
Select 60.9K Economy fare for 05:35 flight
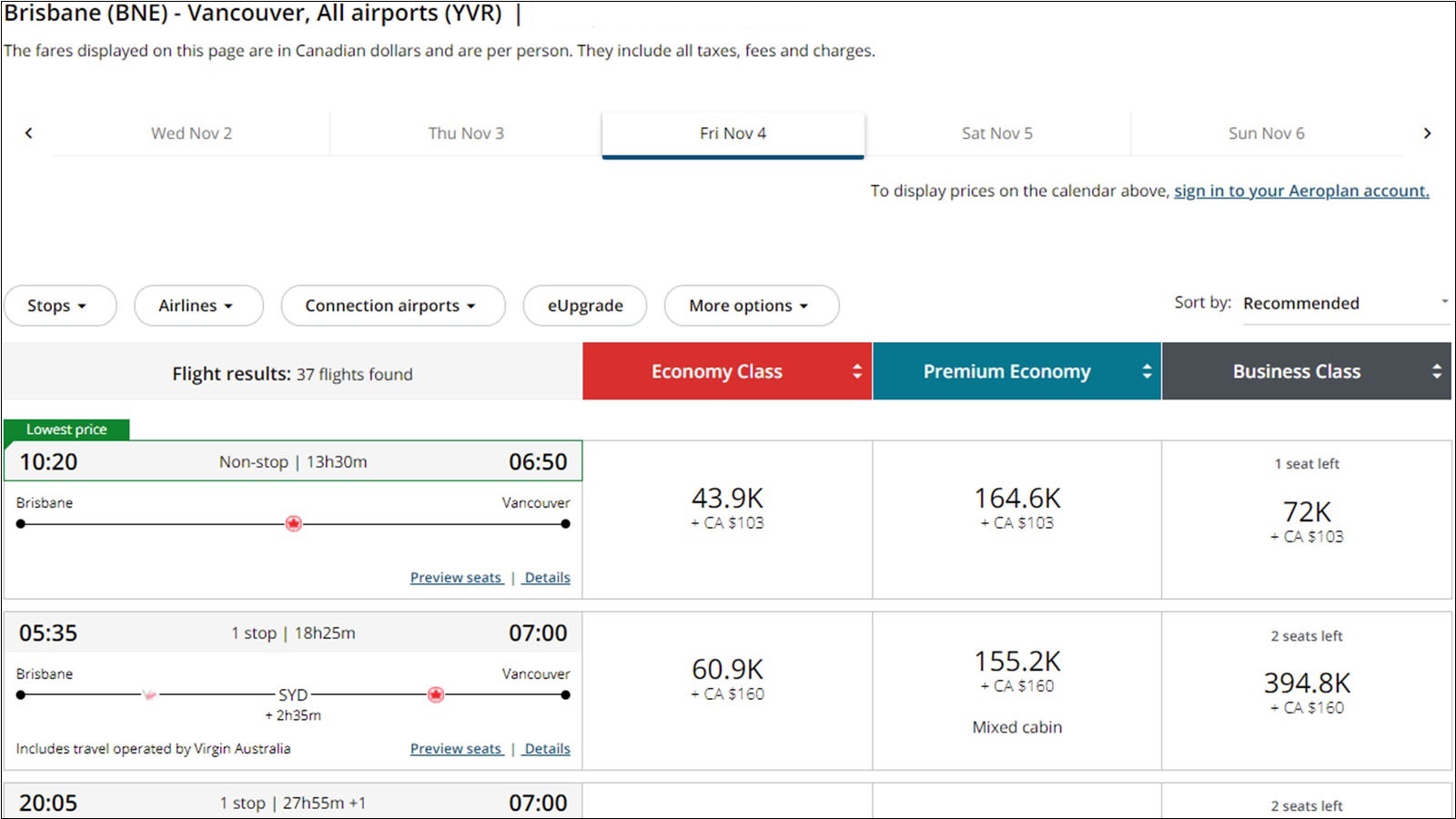(727, 691)
